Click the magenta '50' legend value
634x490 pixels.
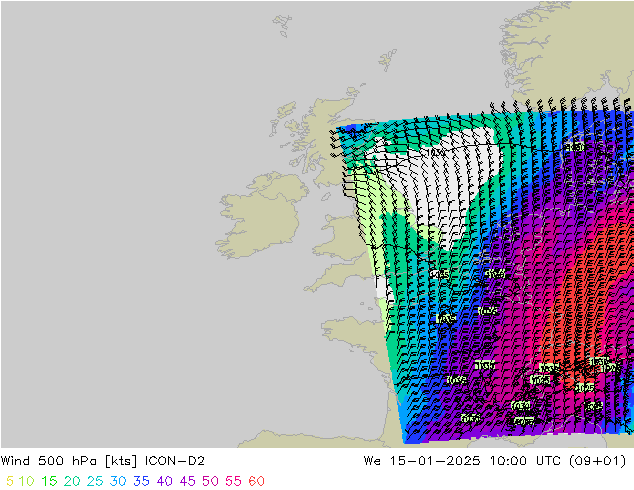211,481
